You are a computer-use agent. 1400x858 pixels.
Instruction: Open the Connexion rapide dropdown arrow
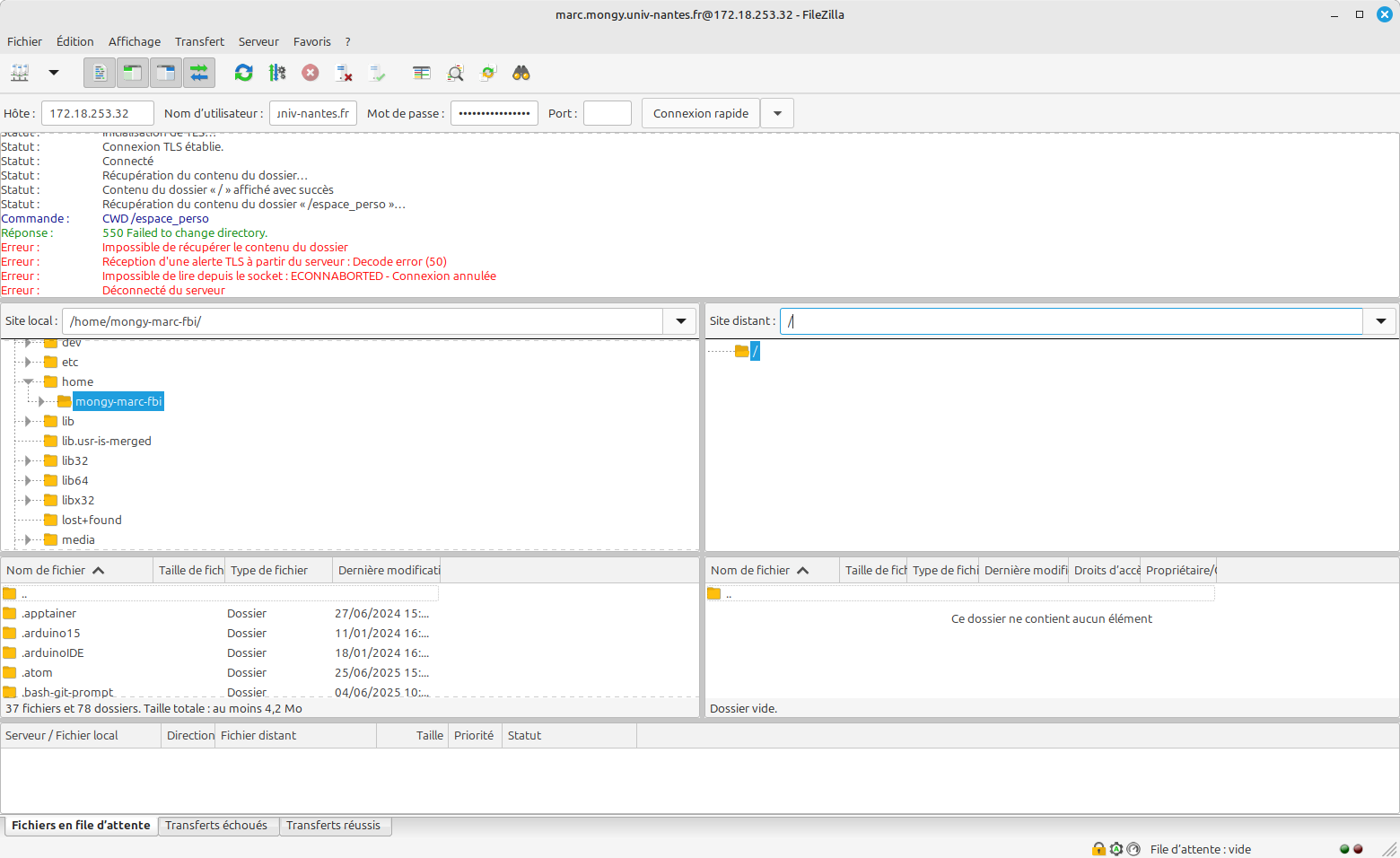click(776, 112)
